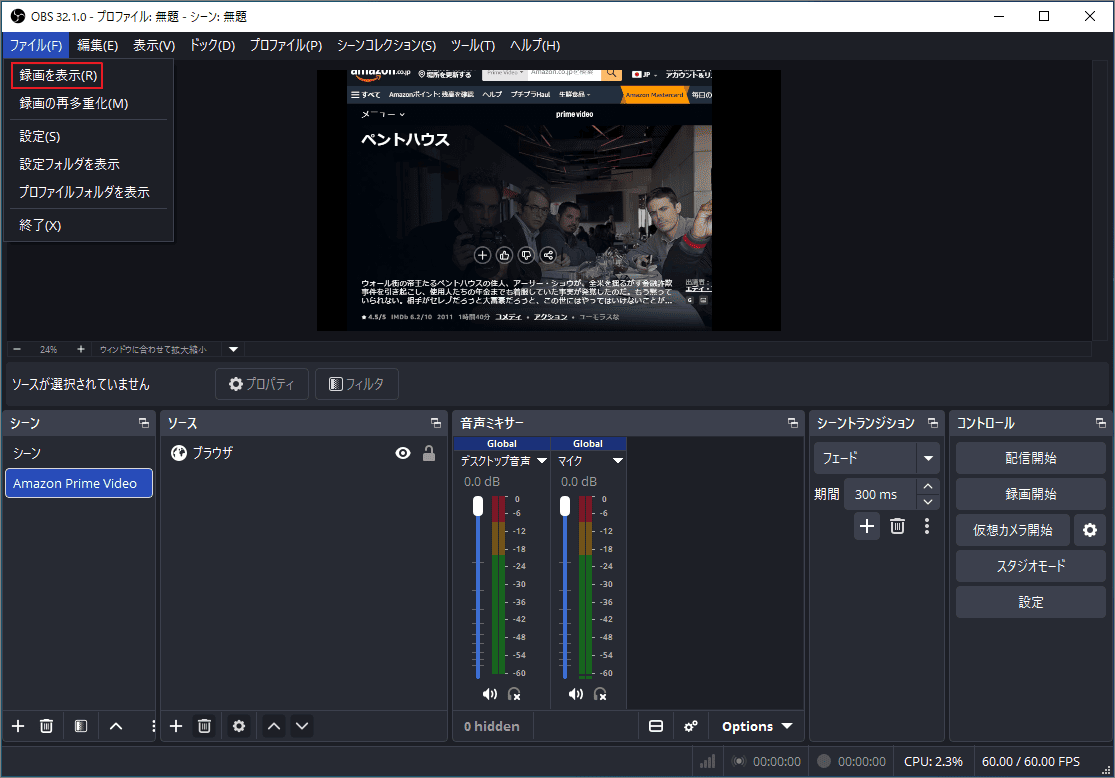Choose 設定フォルダを表示 menu entry
This screenshot has height=778, width=1115.
pos(89,164)
